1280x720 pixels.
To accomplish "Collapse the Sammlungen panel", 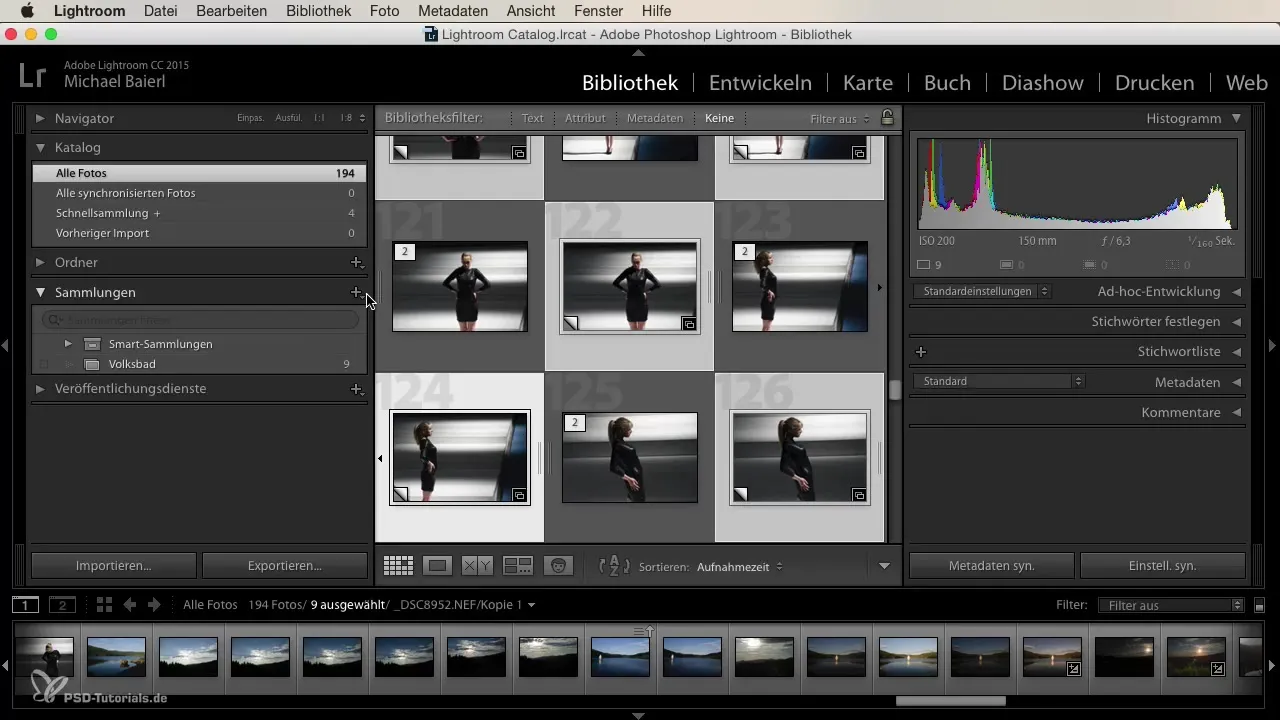I will pyautogui.click(x=40, y=292).
